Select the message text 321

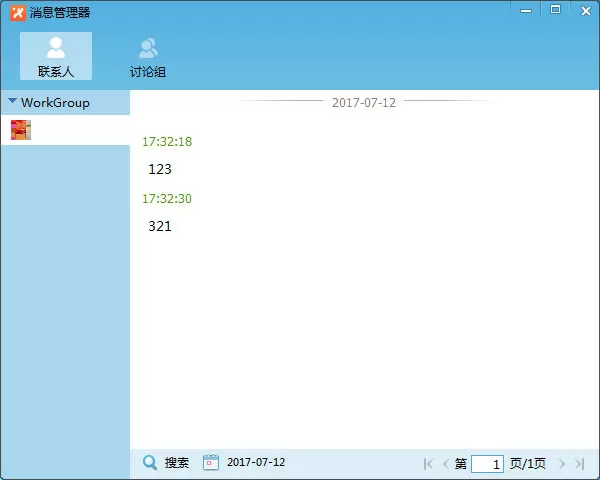pos(160,226)
